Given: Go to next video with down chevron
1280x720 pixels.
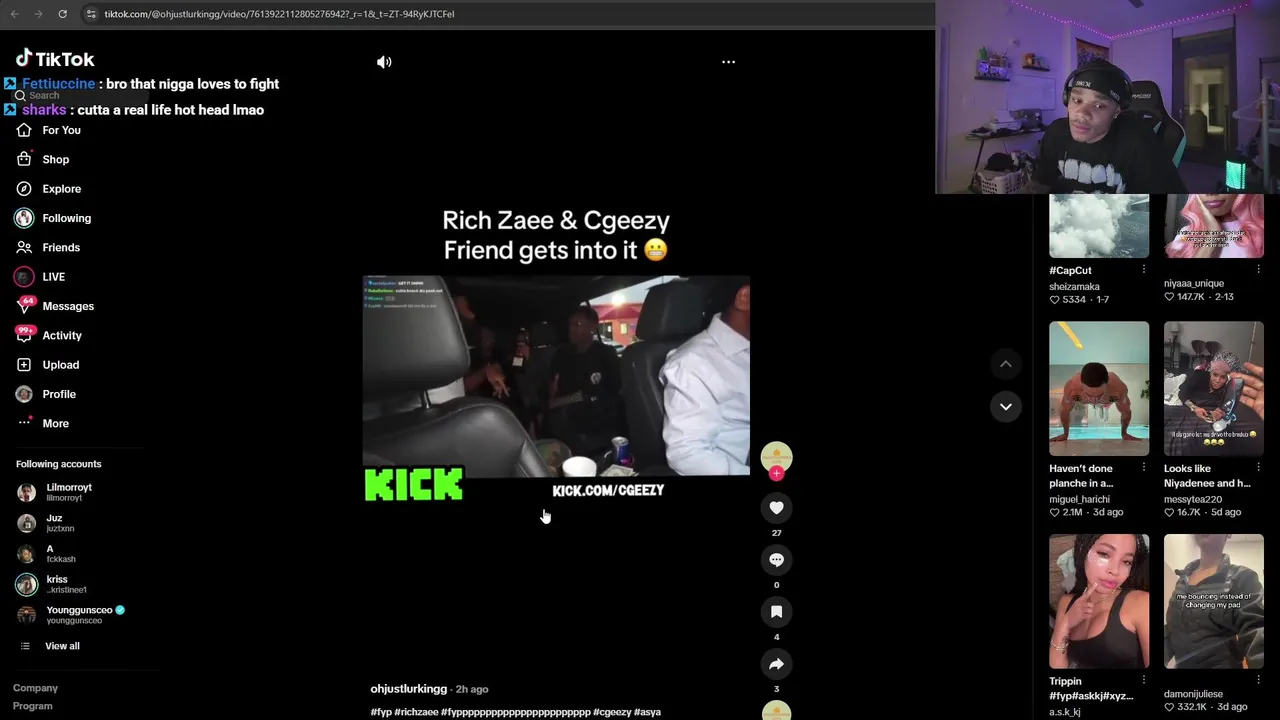Looking at the screenshot, I should pos(1006,406).
